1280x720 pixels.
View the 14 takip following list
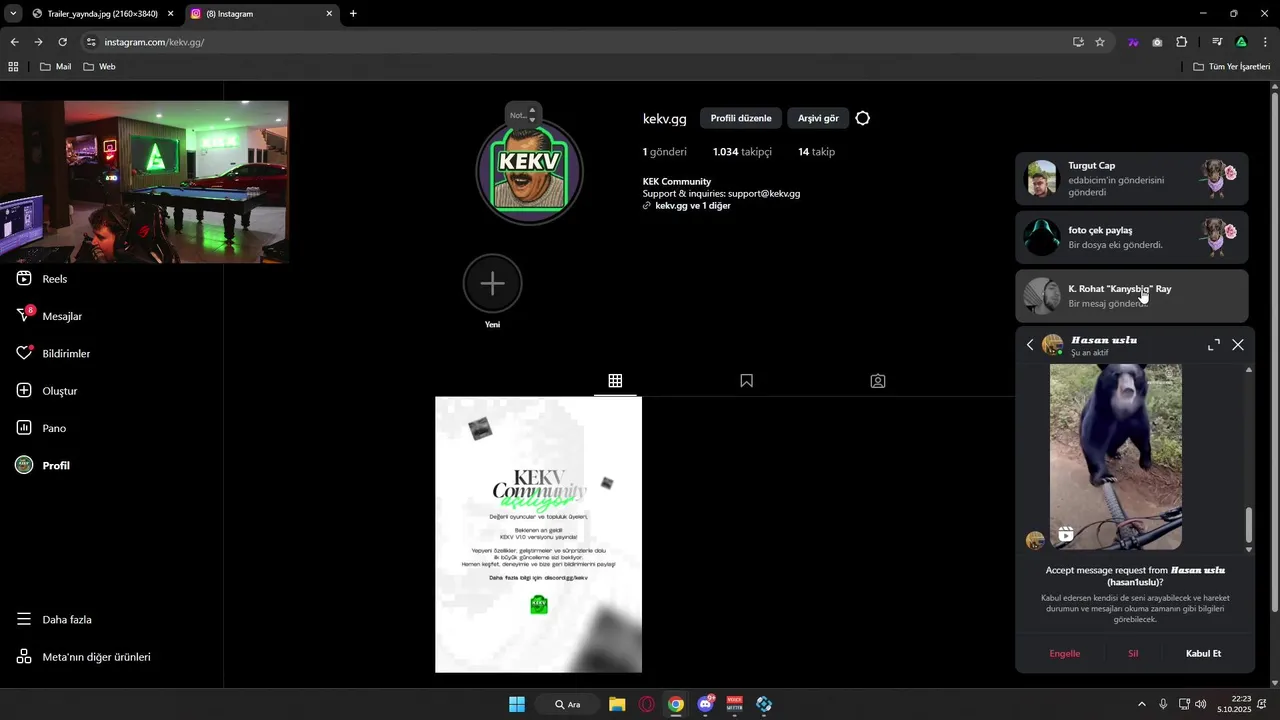(x=816, y=152)
